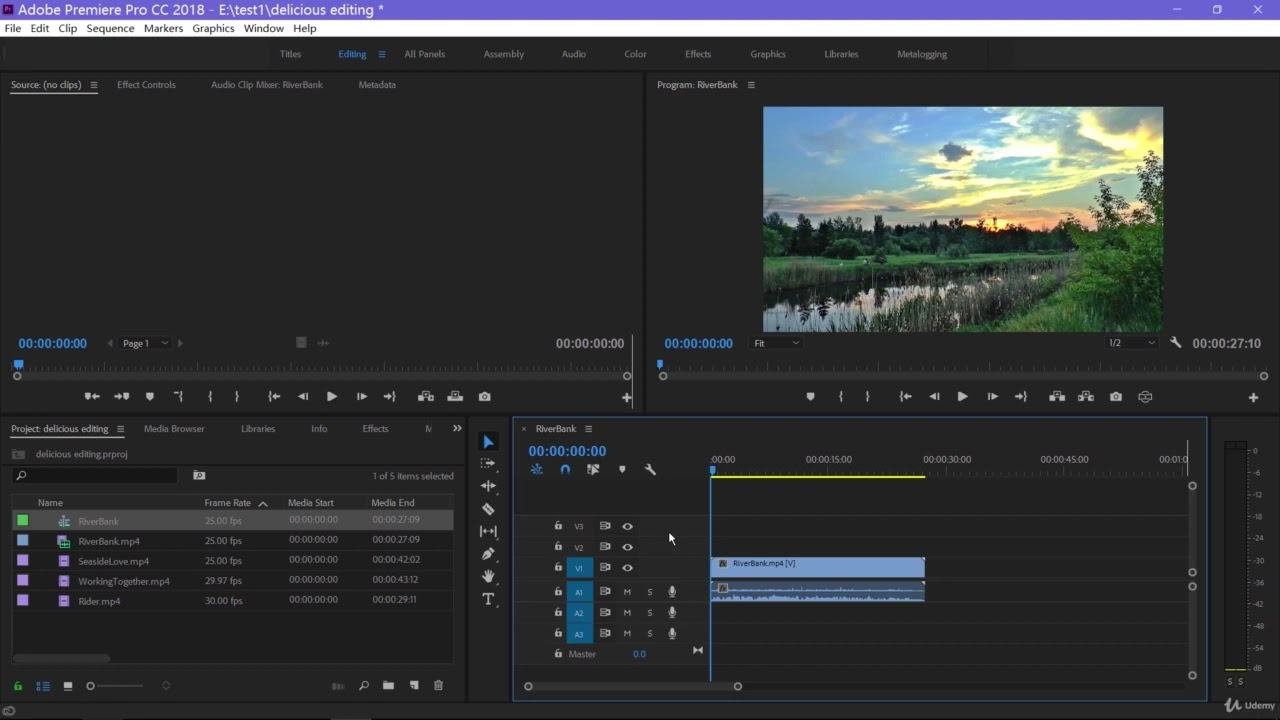Play clip in Source monitor
Viewport: 1280px width, 720px height.
[332, 397]
